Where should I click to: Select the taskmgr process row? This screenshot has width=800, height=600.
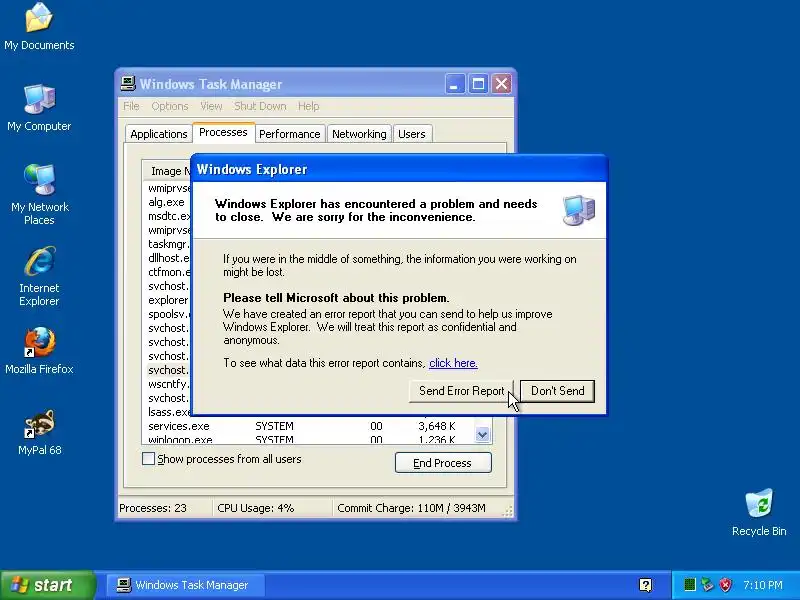pos(167,244)
